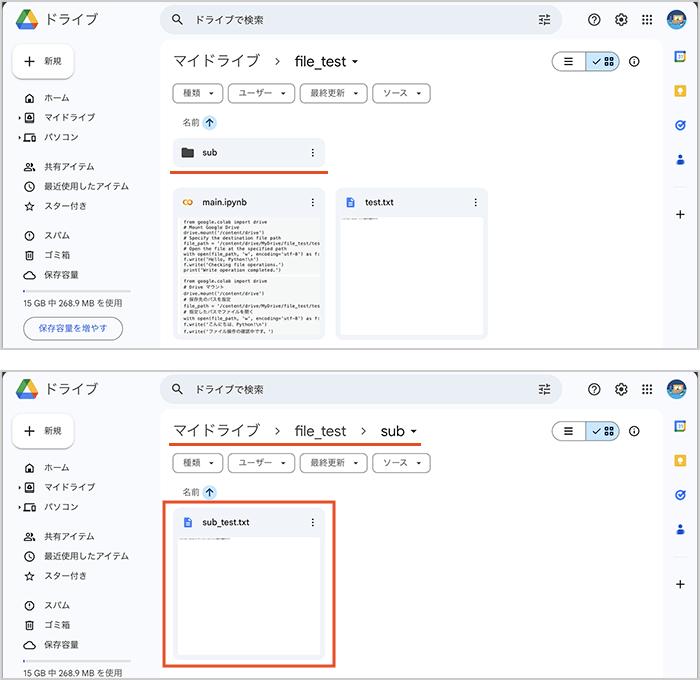Open more options for main.ipynb
700x680 pixels.
[x=312, y=202]
